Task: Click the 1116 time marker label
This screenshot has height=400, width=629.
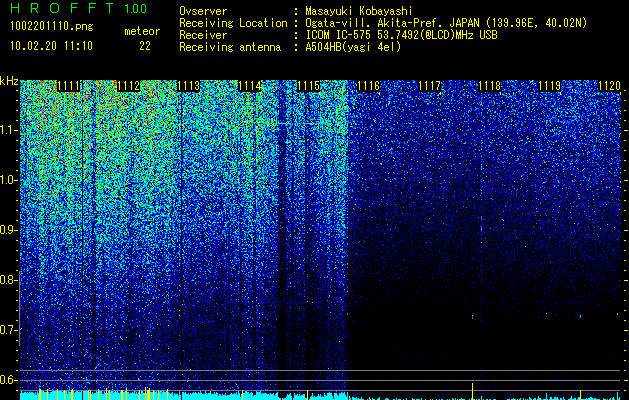Action: click(368, 86)
